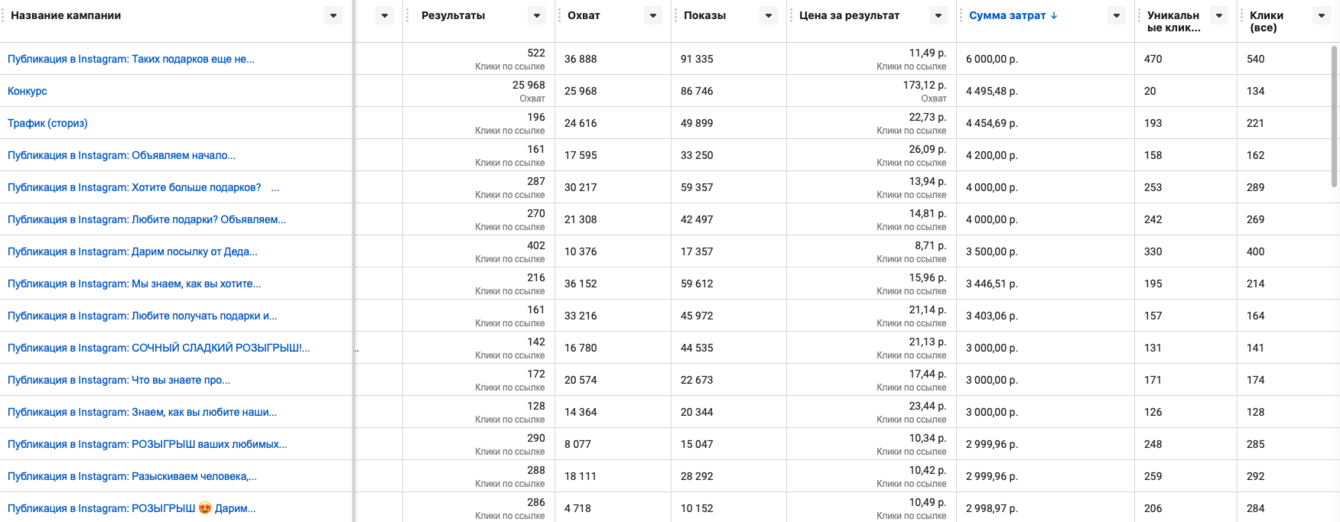Open the Трафик (сториз) campaign
This screenshot has width=1340, height=522.
(x=47, y=123)
